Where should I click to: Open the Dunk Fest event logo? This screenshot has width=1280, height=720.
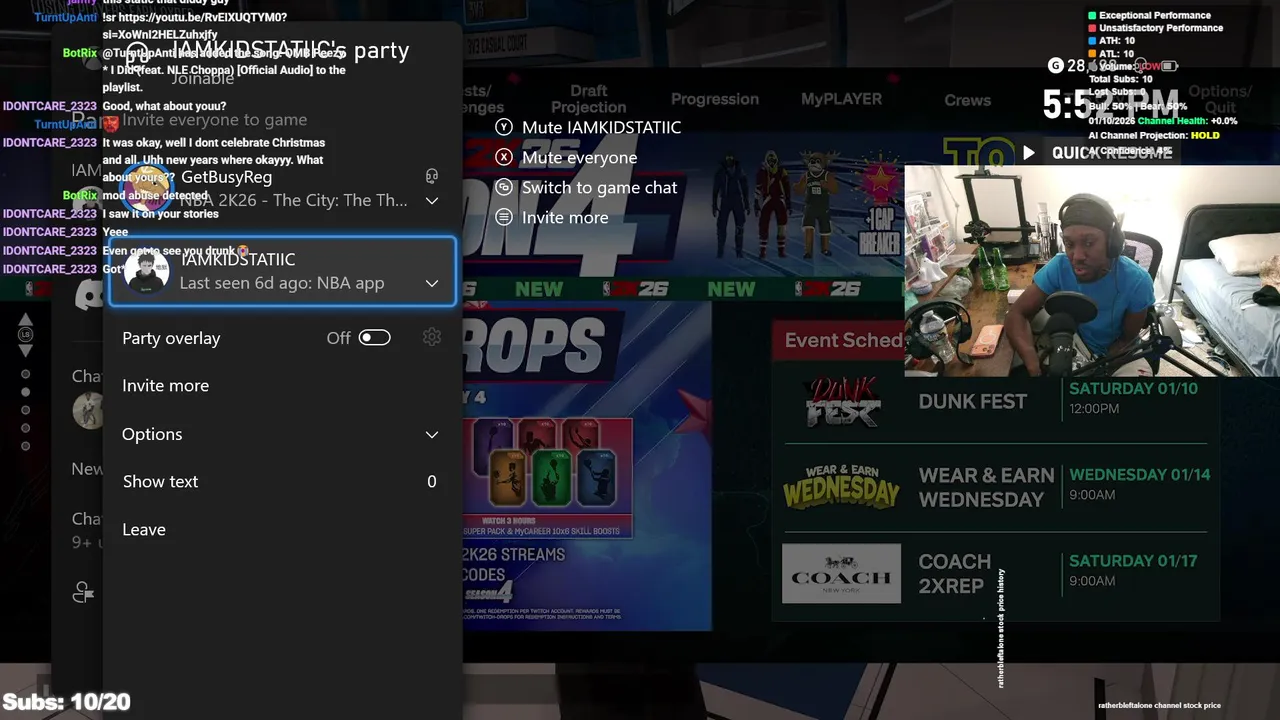pos(842,402)
